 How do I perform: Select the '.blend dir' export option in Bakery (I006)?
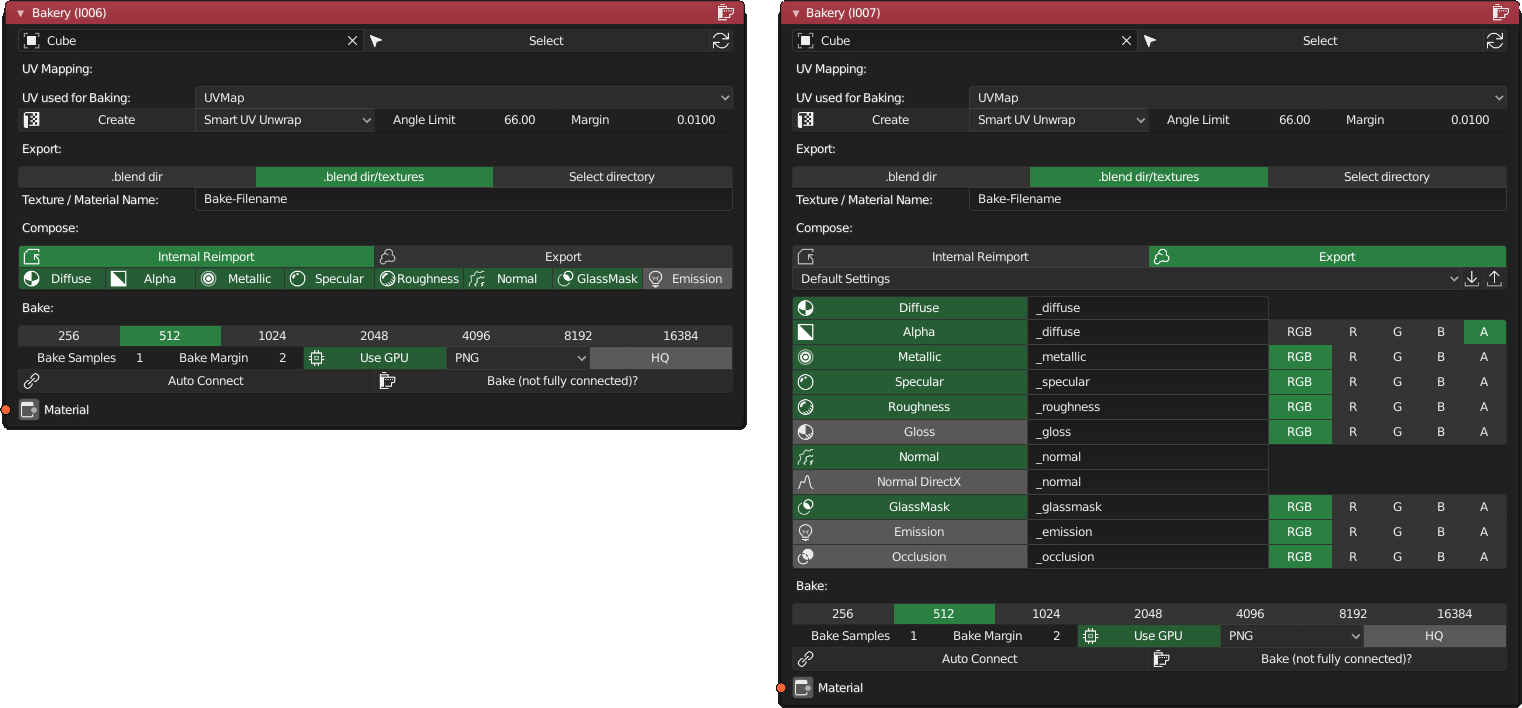[137, 177]
